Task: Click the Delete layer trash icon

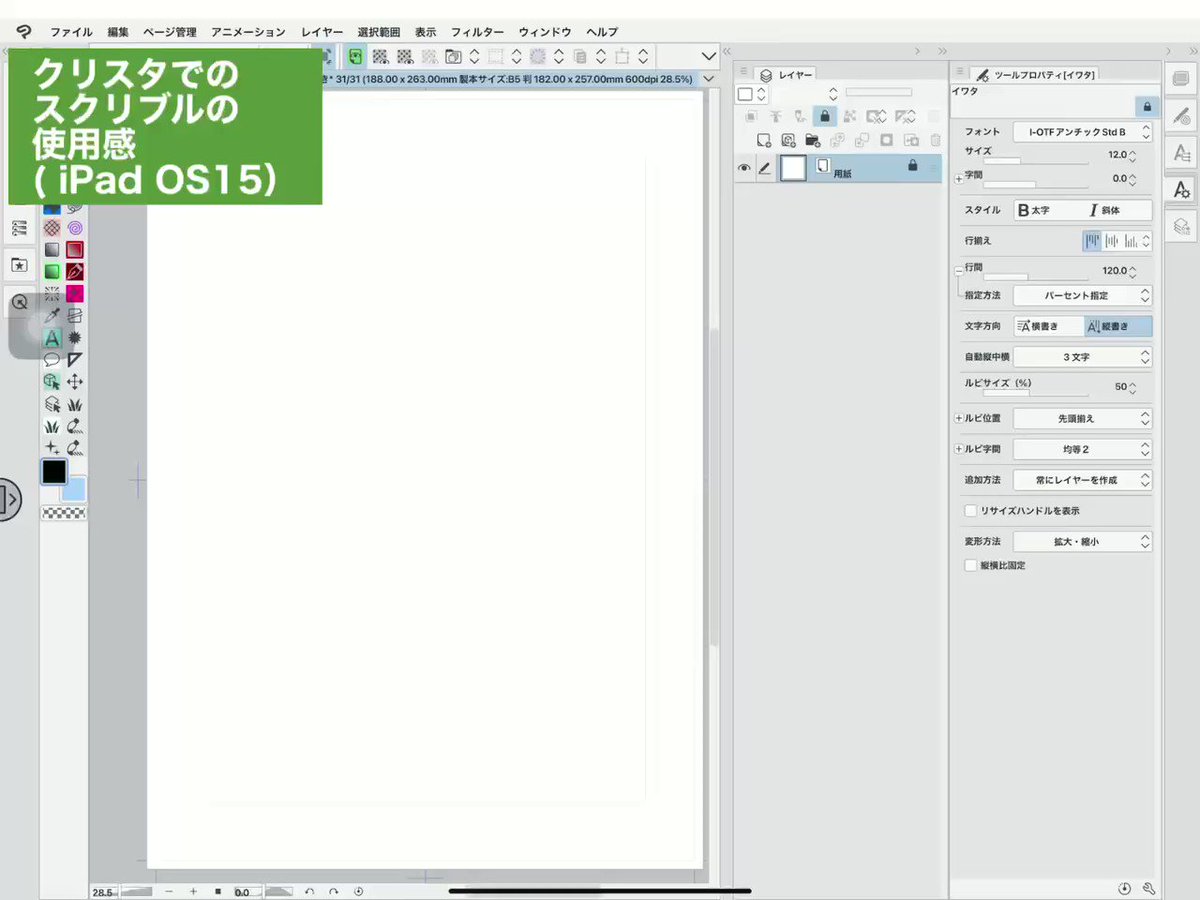Action: point(936,140)
